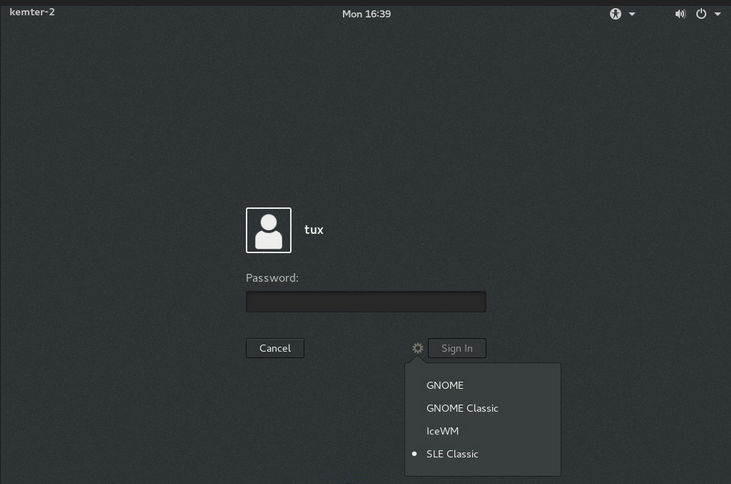Click the Password label text
This screenshot has height=484, width=731.
point(272,278)
